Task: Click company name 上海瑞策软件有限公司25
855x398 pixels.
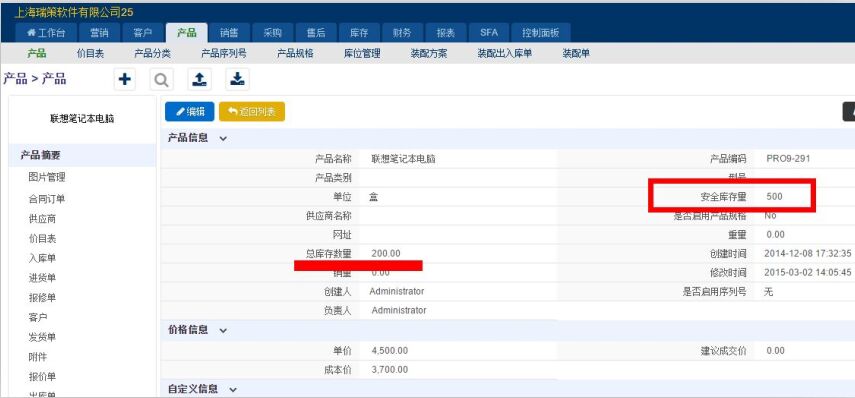Action: (73, 12)
